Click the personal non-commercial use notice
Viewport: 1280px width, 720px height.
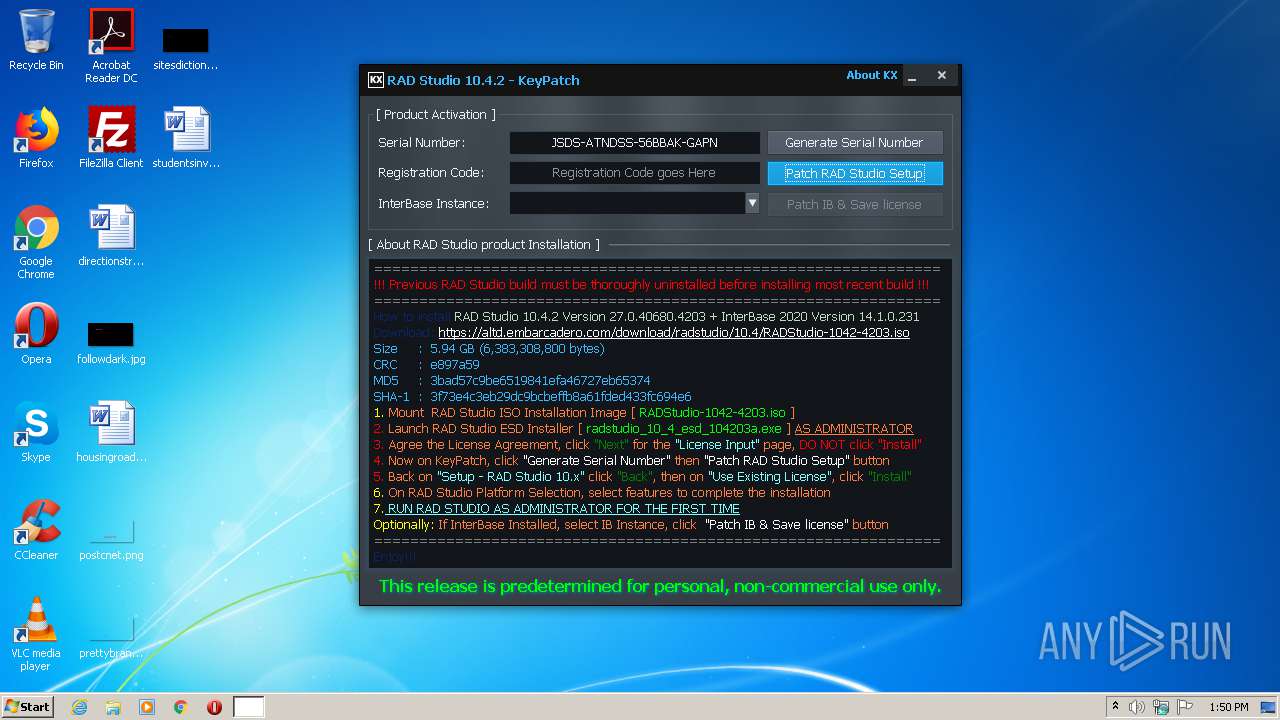coord(660,587)
